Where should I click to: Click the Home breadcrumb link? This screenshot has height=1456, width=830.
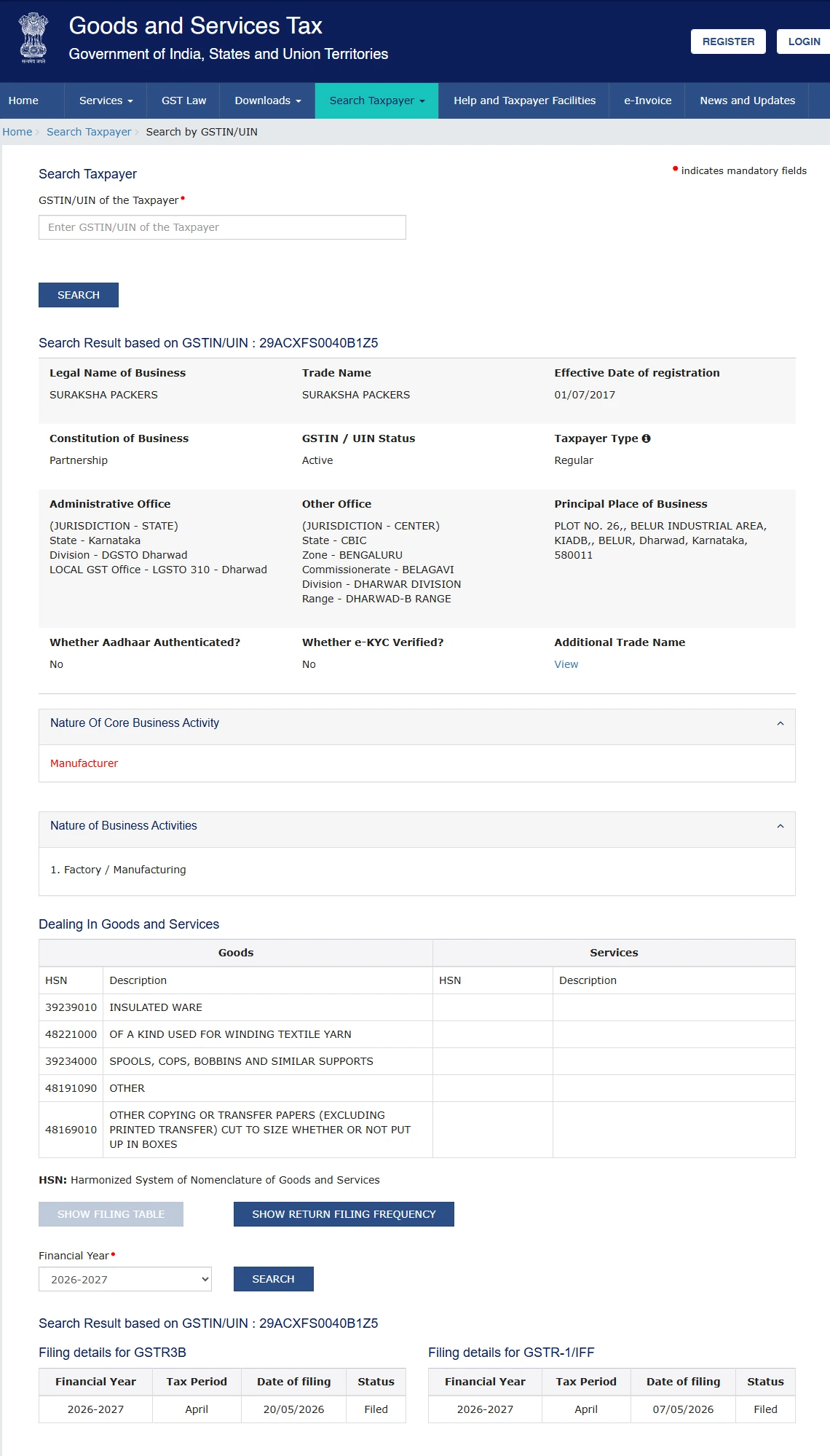point(17,132)
